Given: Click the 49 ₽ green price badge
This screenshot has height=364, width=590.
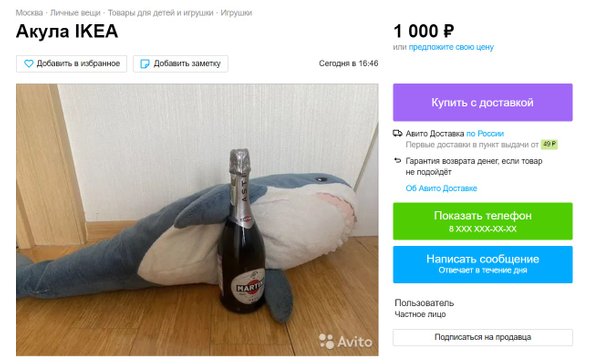Looking at the screenshot, I should coord(549,144).
